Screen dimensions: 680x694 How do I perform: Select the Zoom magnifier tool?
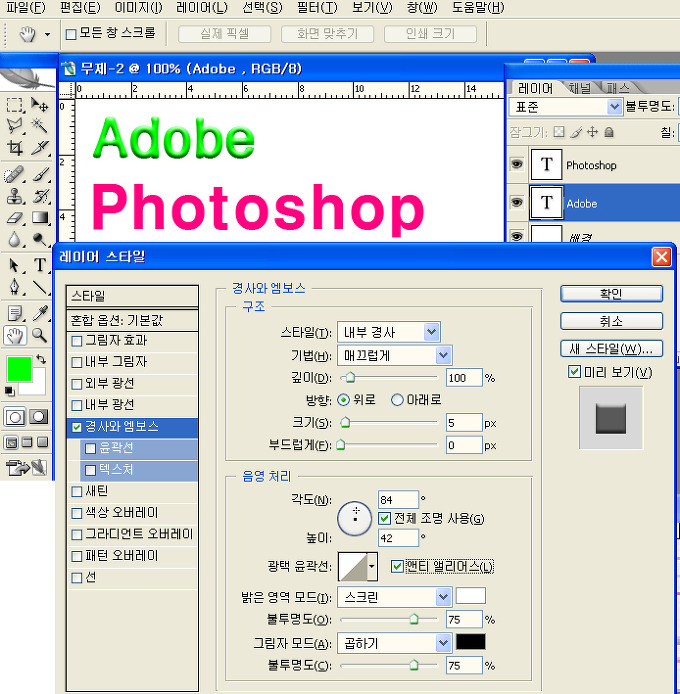(x=40, y=335)
